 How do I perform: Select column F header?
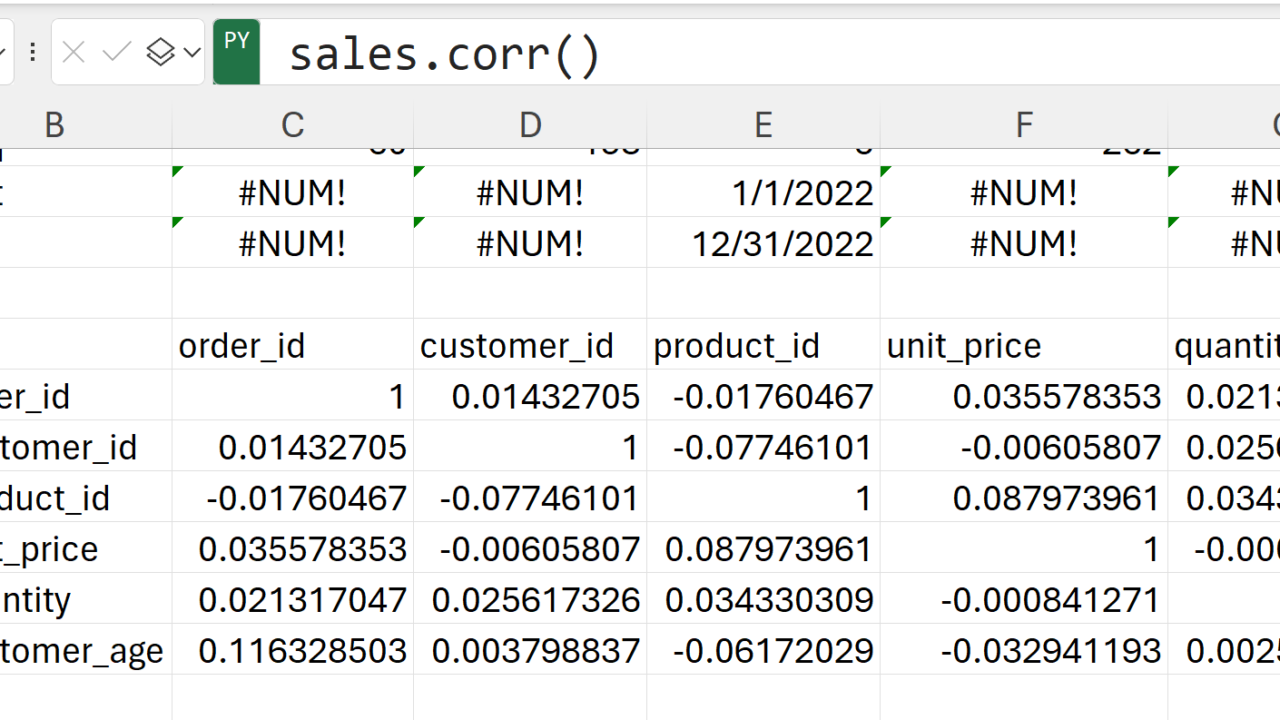coord(1024,125)
